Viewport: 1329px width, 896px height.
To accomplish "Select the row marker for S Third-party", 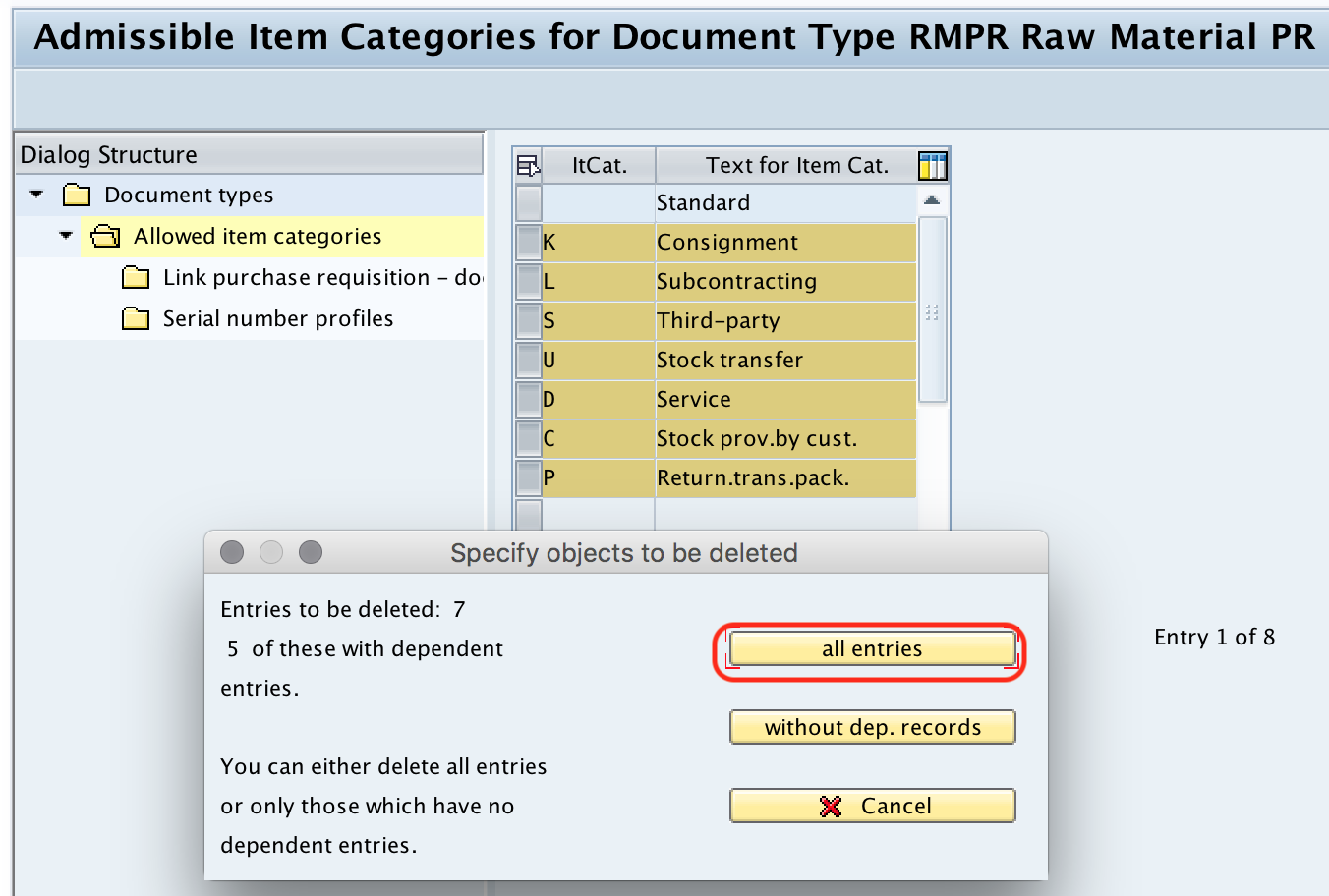I will (527, 320).
